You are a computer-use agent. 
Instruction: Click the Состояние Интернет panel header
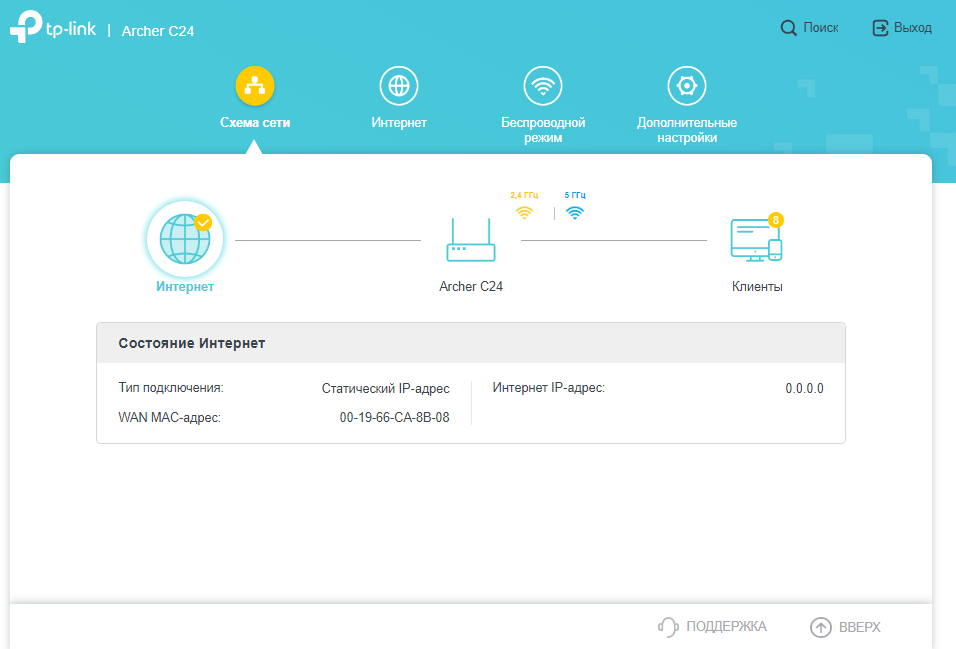pyautogui.click(x=471, y=343)
